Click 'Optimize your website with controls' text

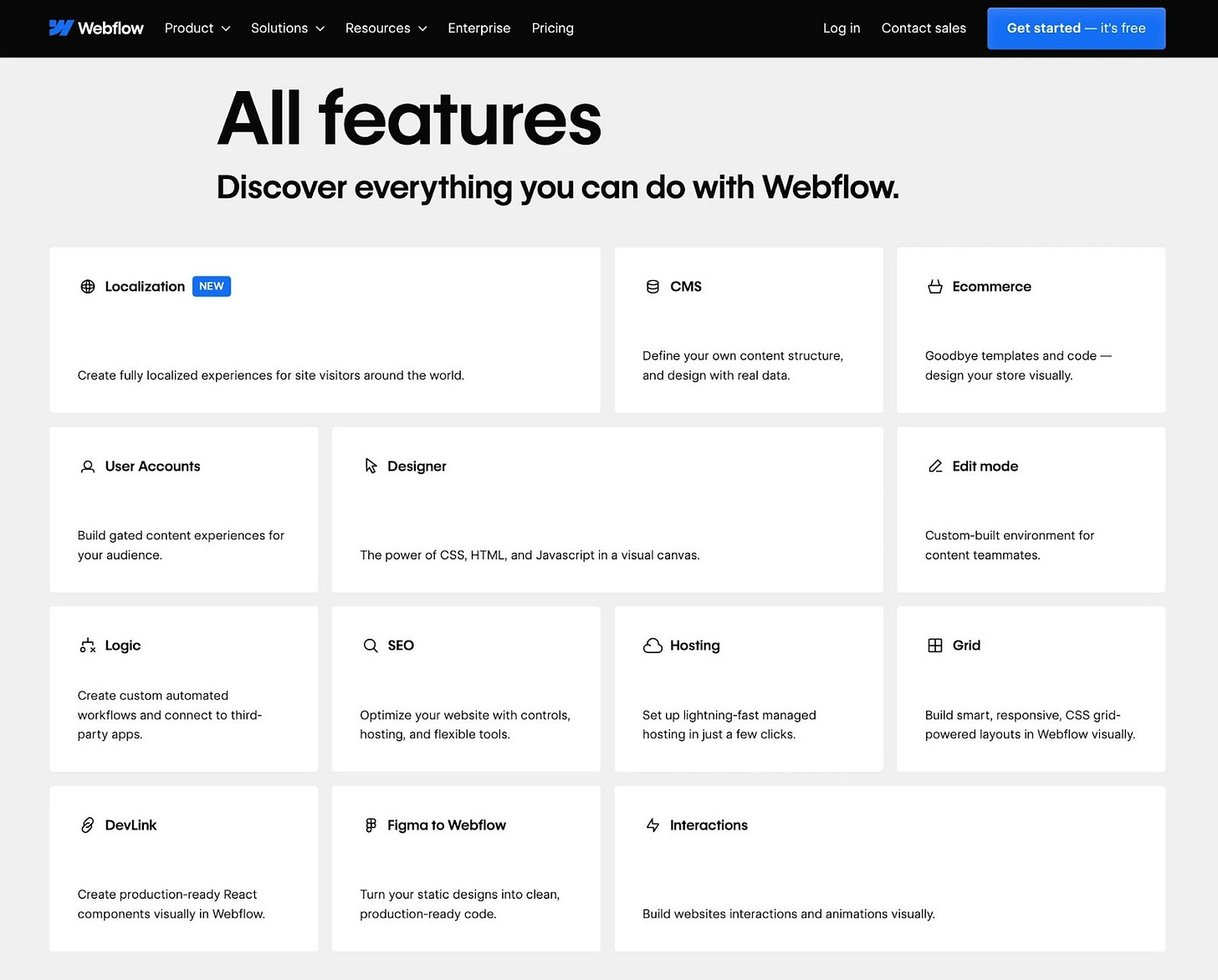465,725
